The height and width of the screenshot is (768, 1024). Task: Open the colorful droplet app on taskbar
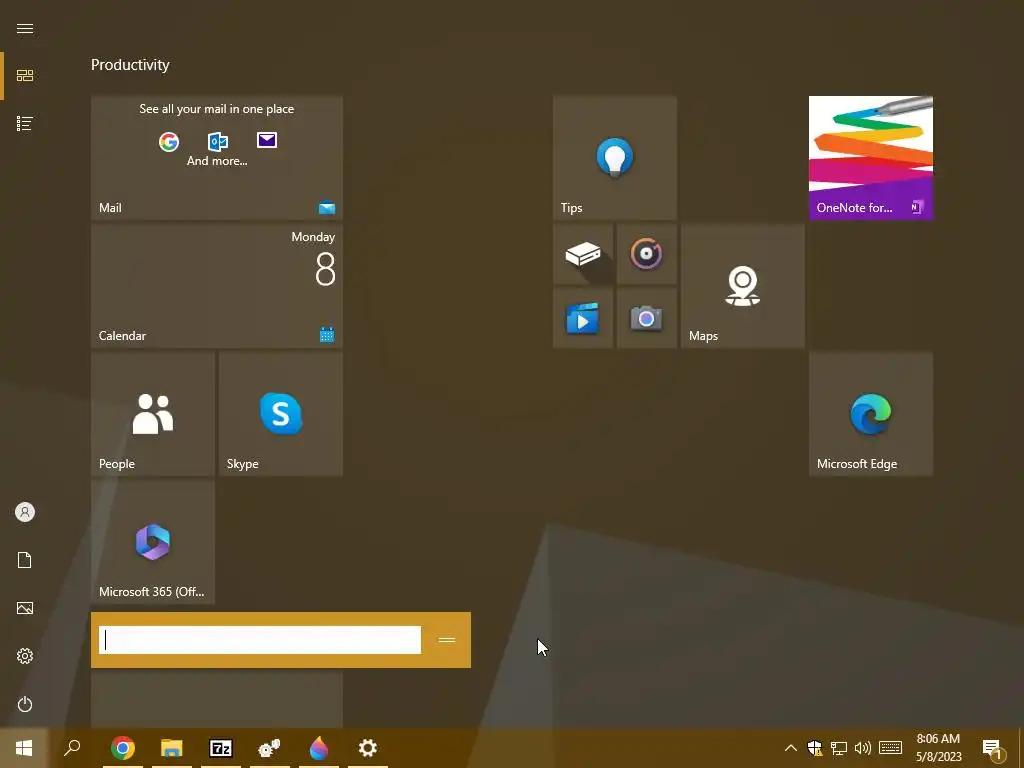(319, 748)
